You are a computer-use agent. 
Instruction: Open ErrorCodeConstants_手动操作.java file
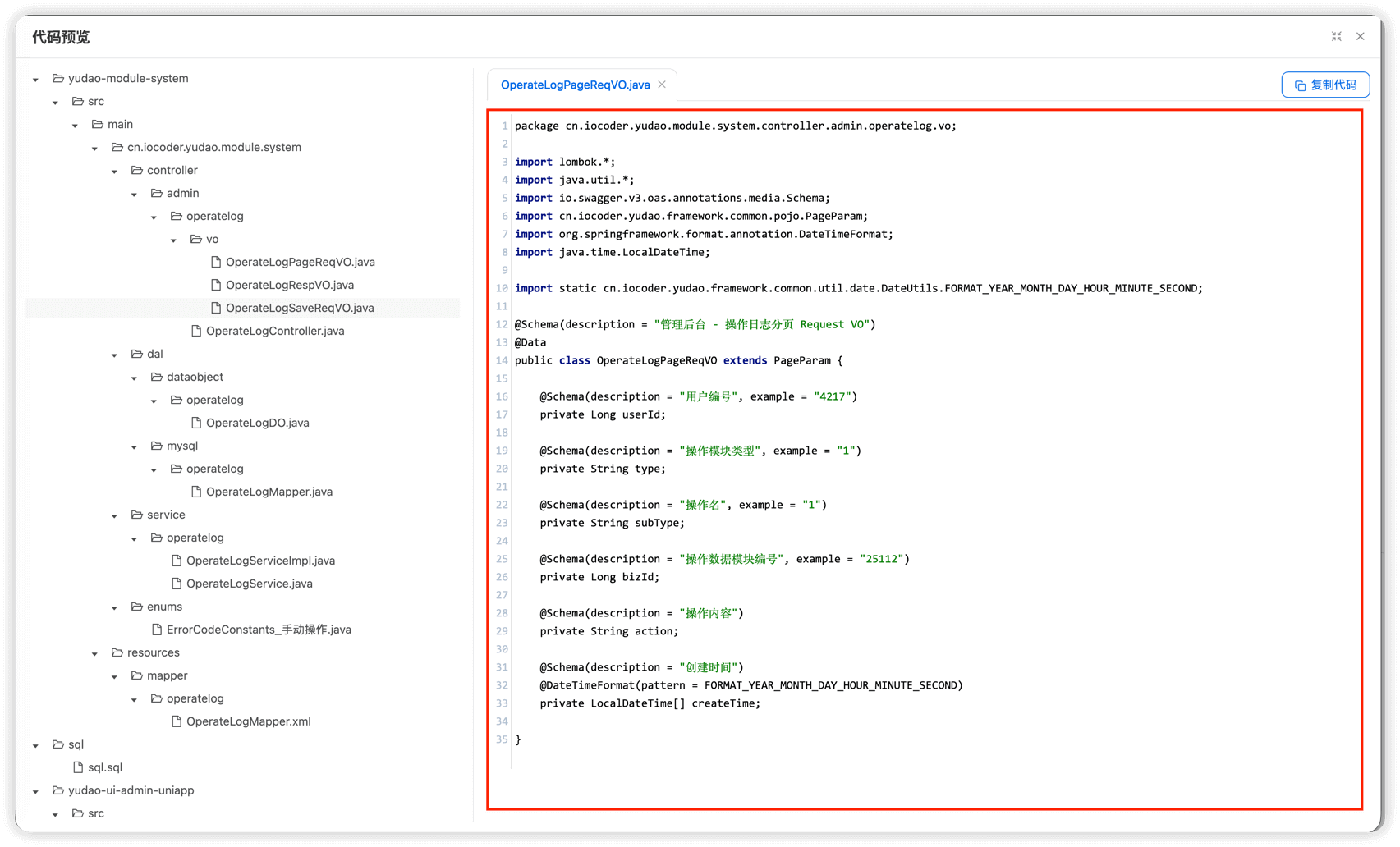pyautogui.click(x=259, y=630)
